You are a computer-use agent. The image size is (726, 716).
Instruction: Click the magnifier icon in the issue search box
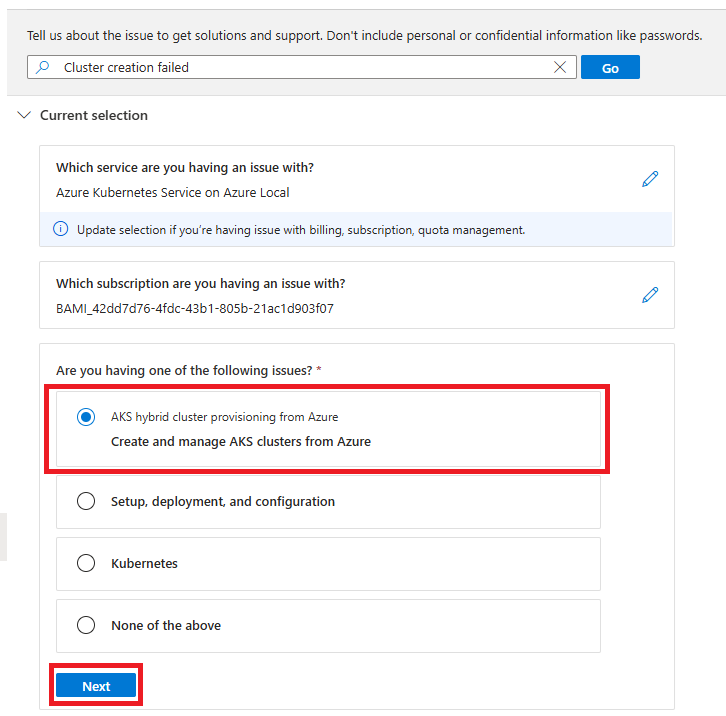click(43, 68)
